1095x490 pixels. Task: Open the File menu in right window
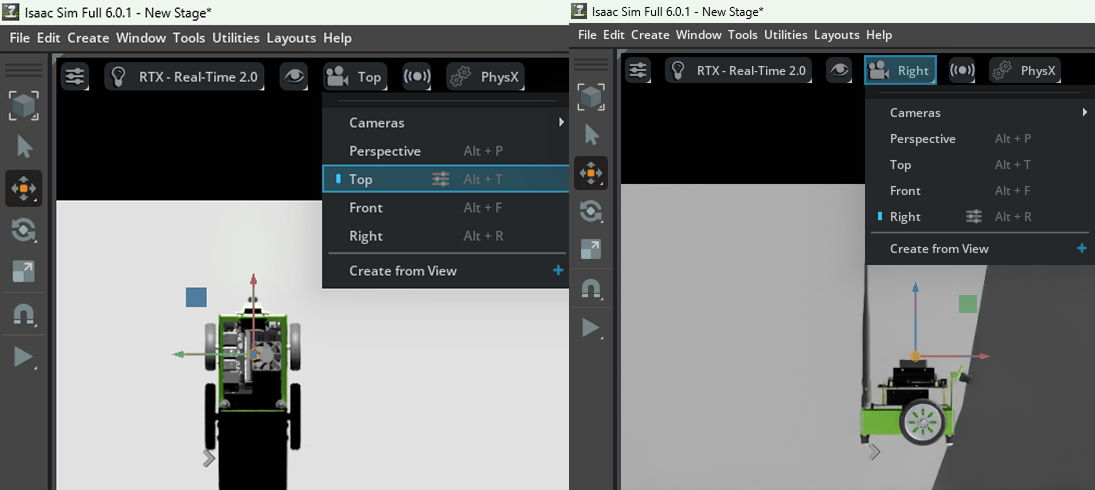(587, 35)
